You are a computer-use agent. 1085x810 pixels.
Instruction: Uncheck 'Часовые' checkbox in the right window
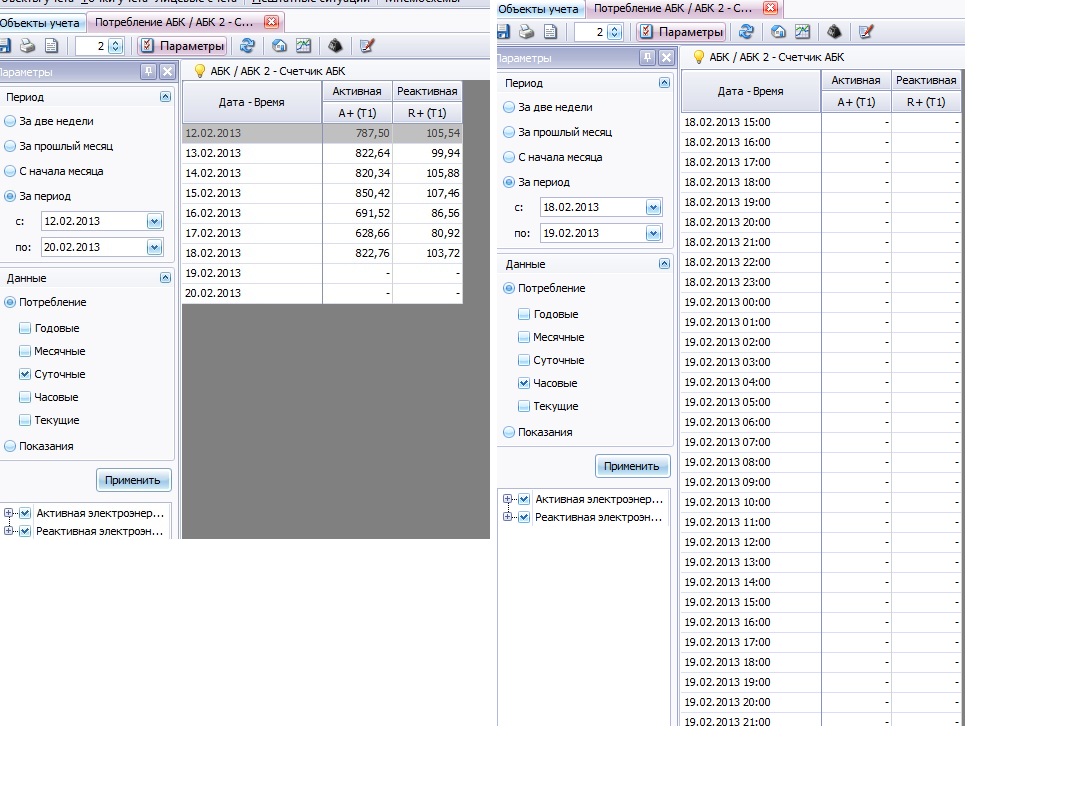[524, 383]
